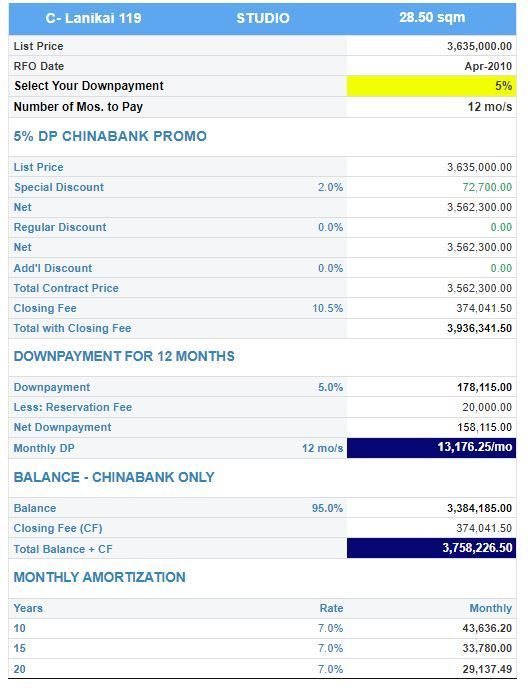Select the 10 years amortization row
The height and width of the screenshot is (688, 531).
tap(262, 628)
